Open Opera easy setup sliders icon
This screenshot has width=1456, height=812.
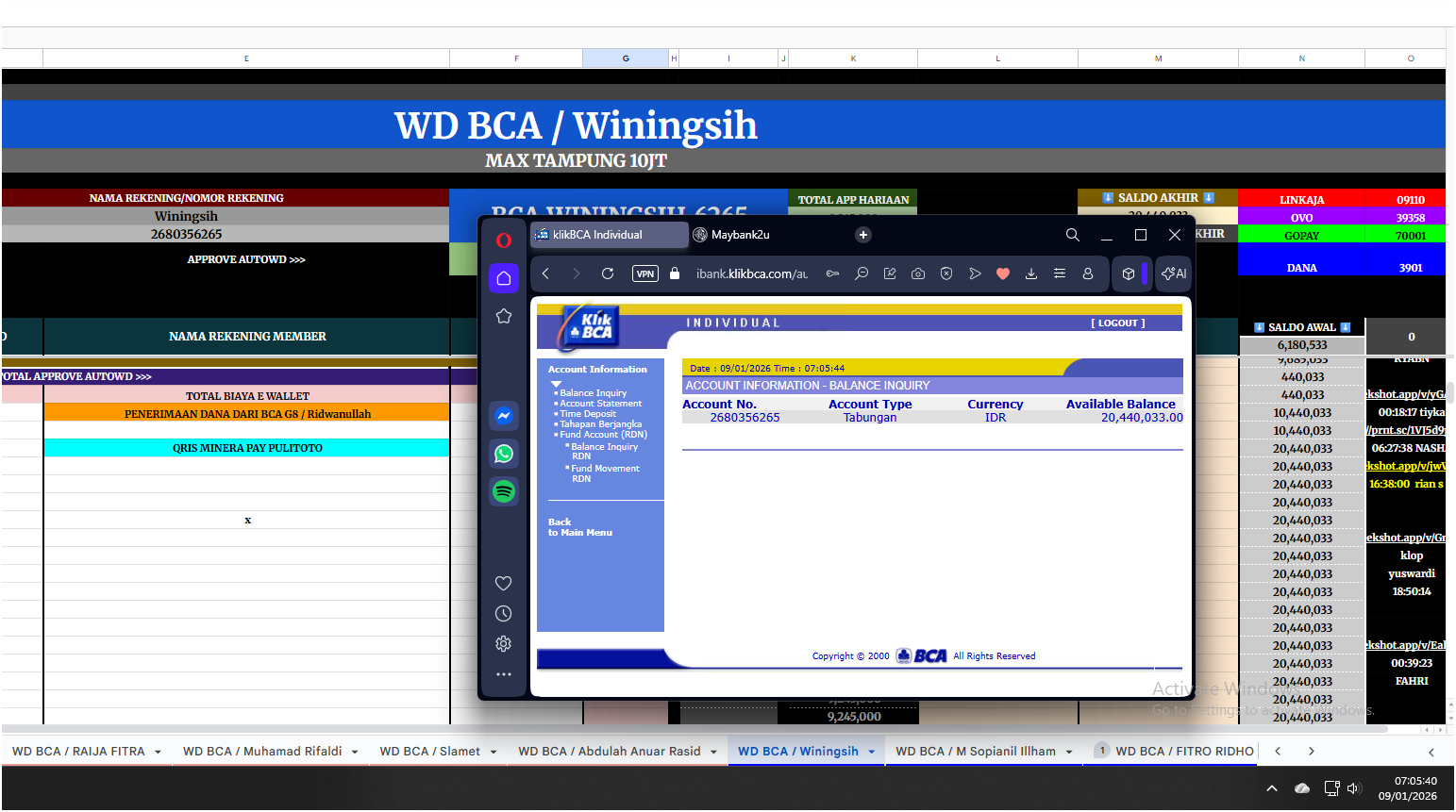(1060, 273)
